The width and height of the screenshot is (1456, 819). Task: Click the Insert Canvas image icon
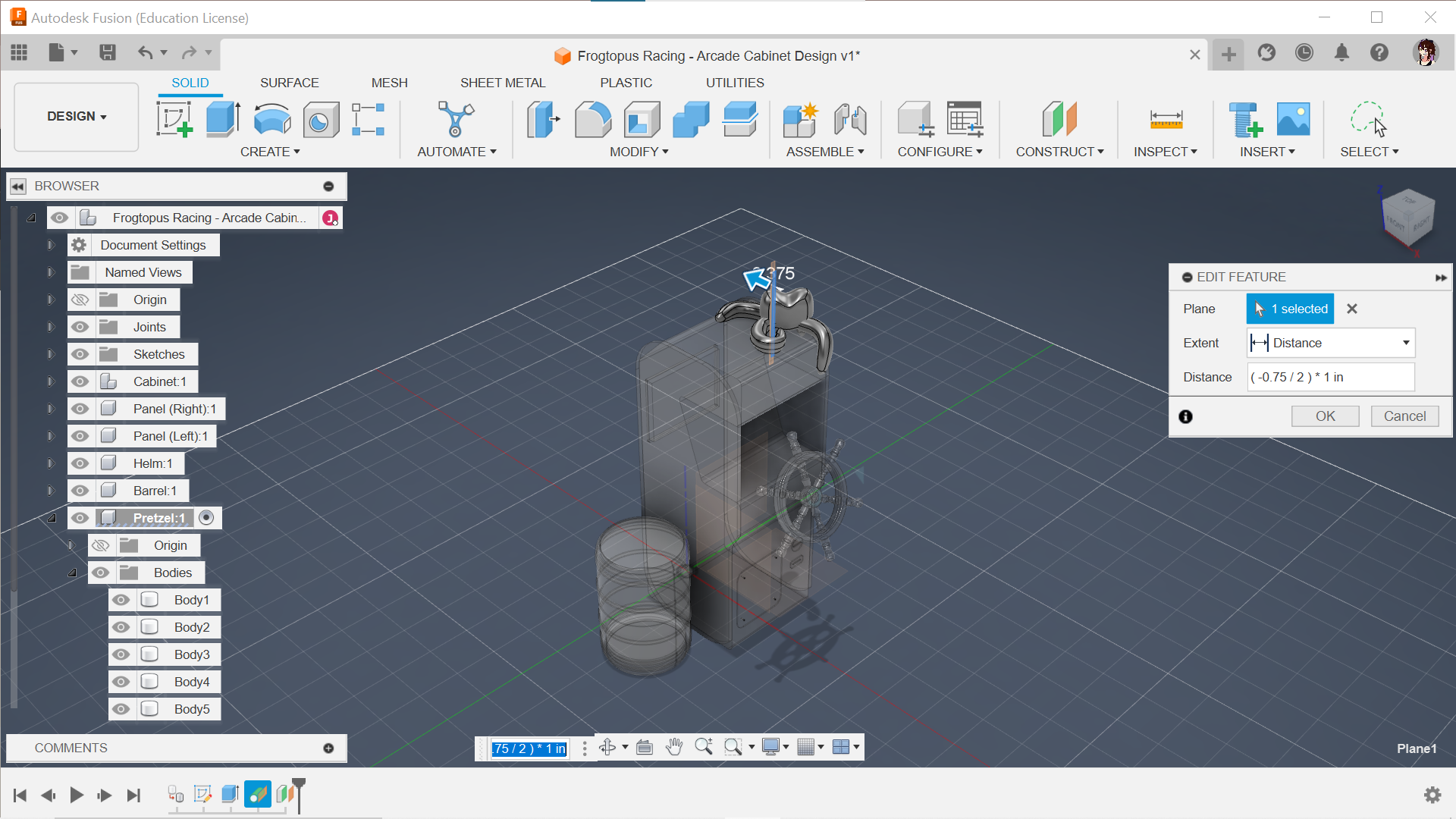1293,120
